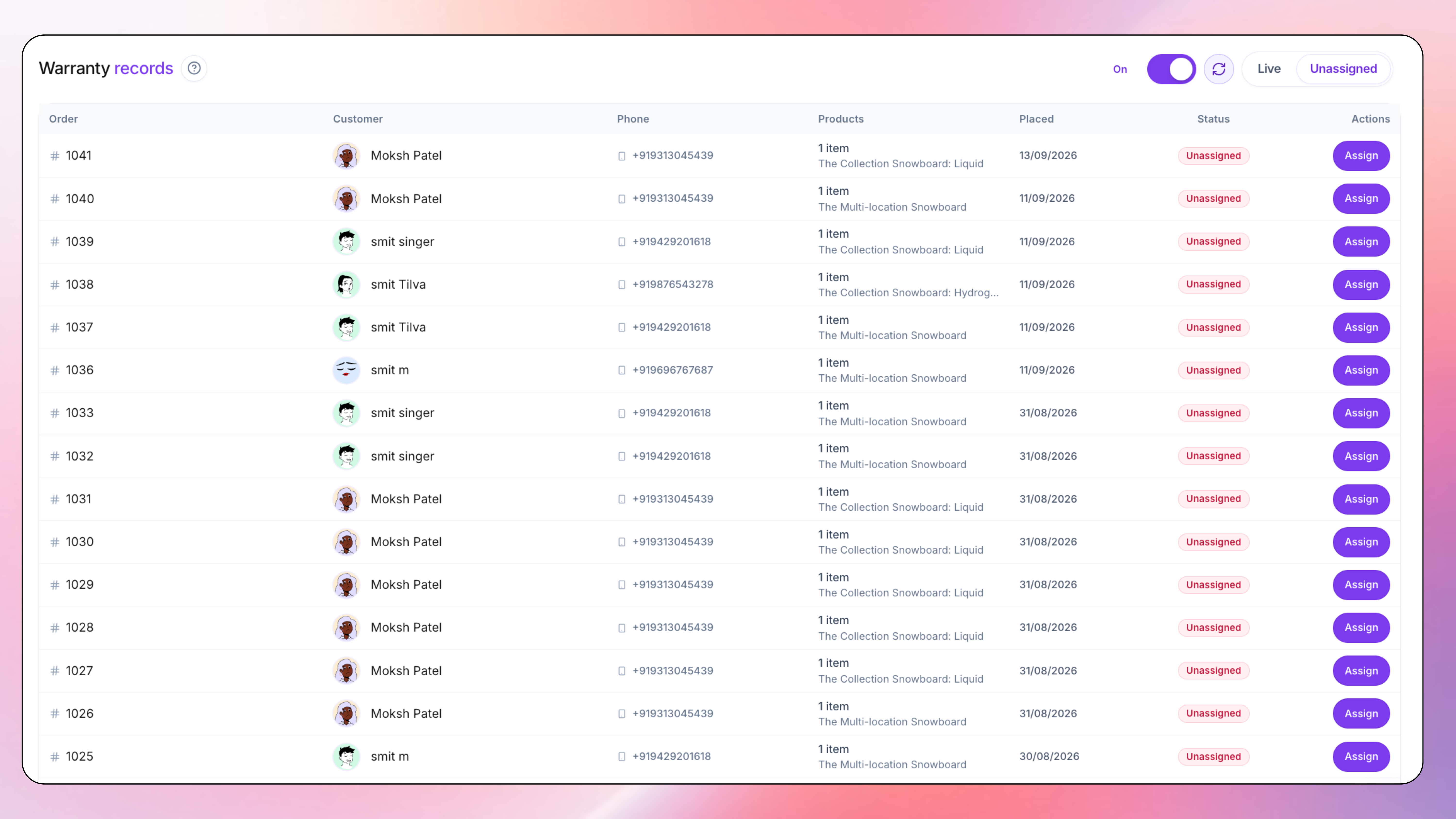
Task: Click smit singer's avatar in order 1033
Action: pos(347,413)
